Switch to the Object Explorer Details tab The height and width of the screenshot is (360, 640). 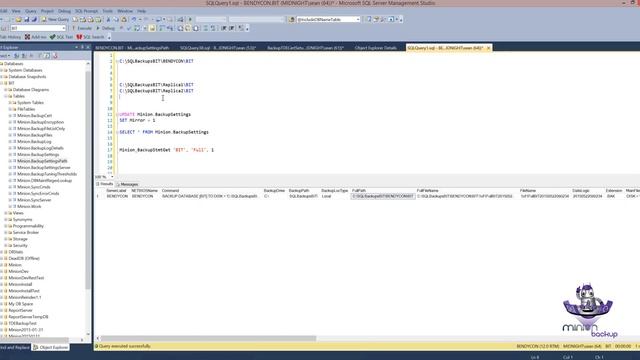click(375, 48)
